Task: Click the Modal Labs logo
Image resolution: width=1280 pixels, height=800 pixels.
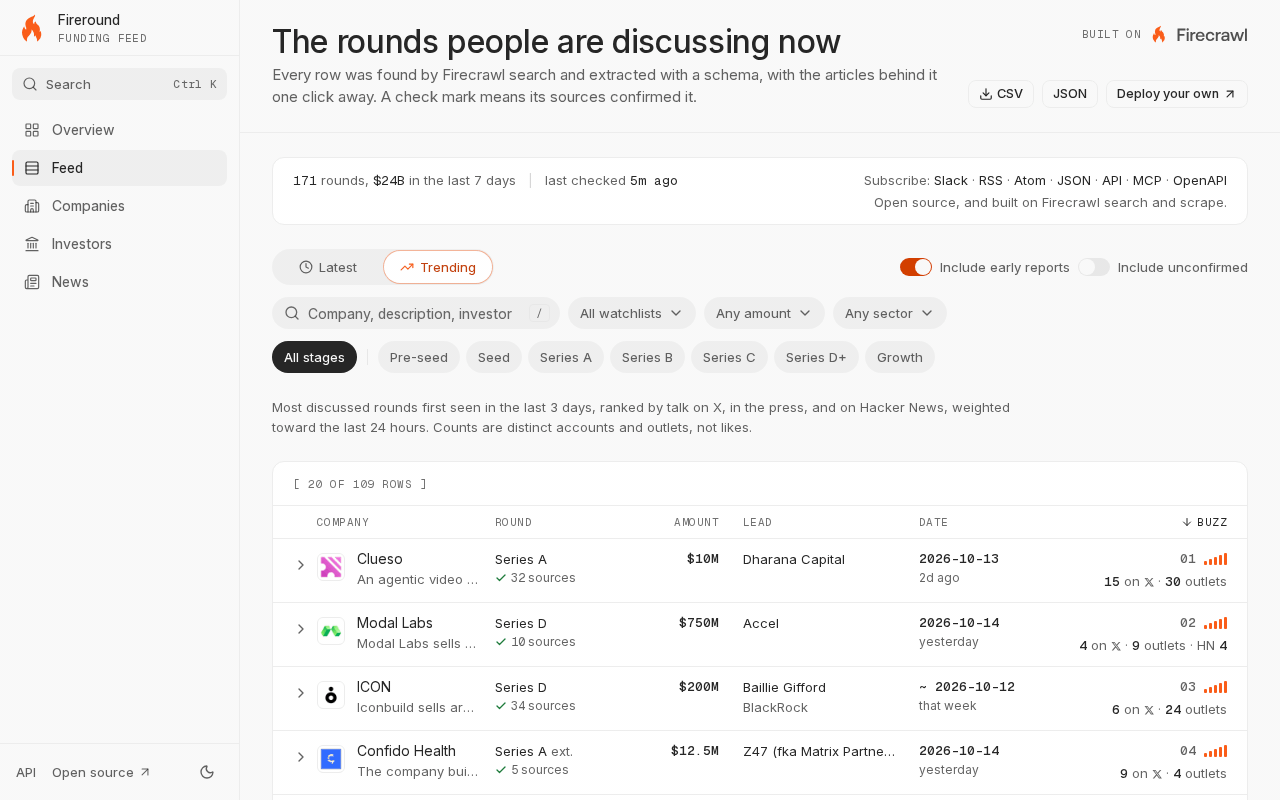Action: pyautogui.click(x=331, y=631)
